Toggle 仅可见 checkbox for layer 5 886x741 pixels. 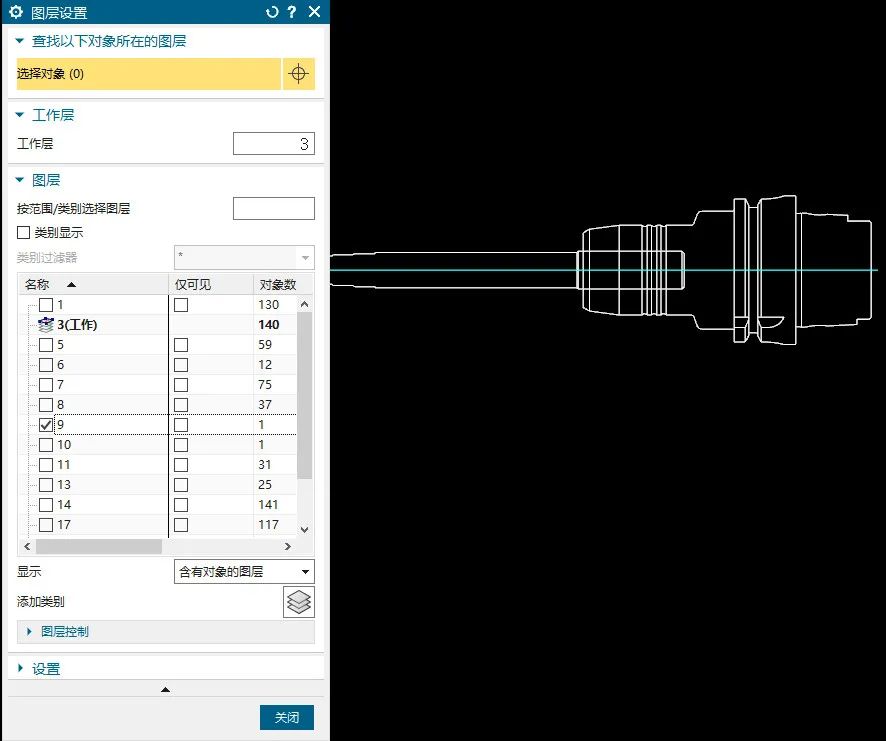pyautogui.click(x=181, y=345)
